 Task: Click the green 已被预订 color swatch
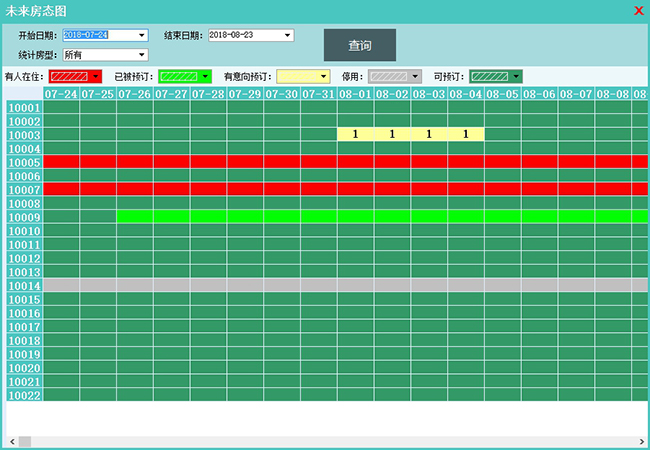point(179,76)
